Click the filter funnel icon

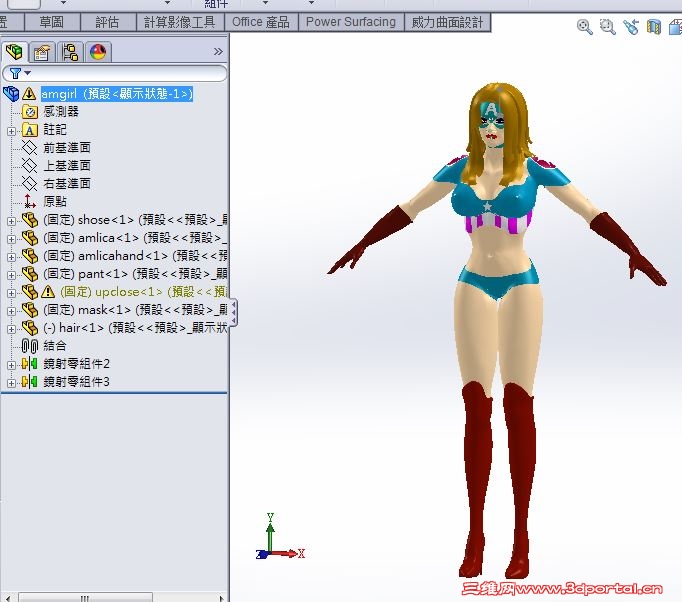click(x=15, y=73)
